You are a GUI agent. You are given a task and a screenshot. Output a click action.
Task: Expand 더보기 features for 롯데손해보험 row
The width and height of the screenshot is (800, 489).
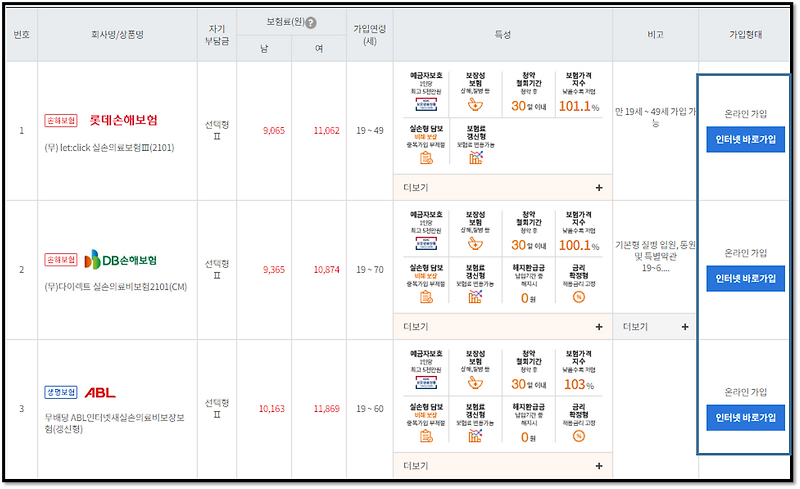point(503,187)
